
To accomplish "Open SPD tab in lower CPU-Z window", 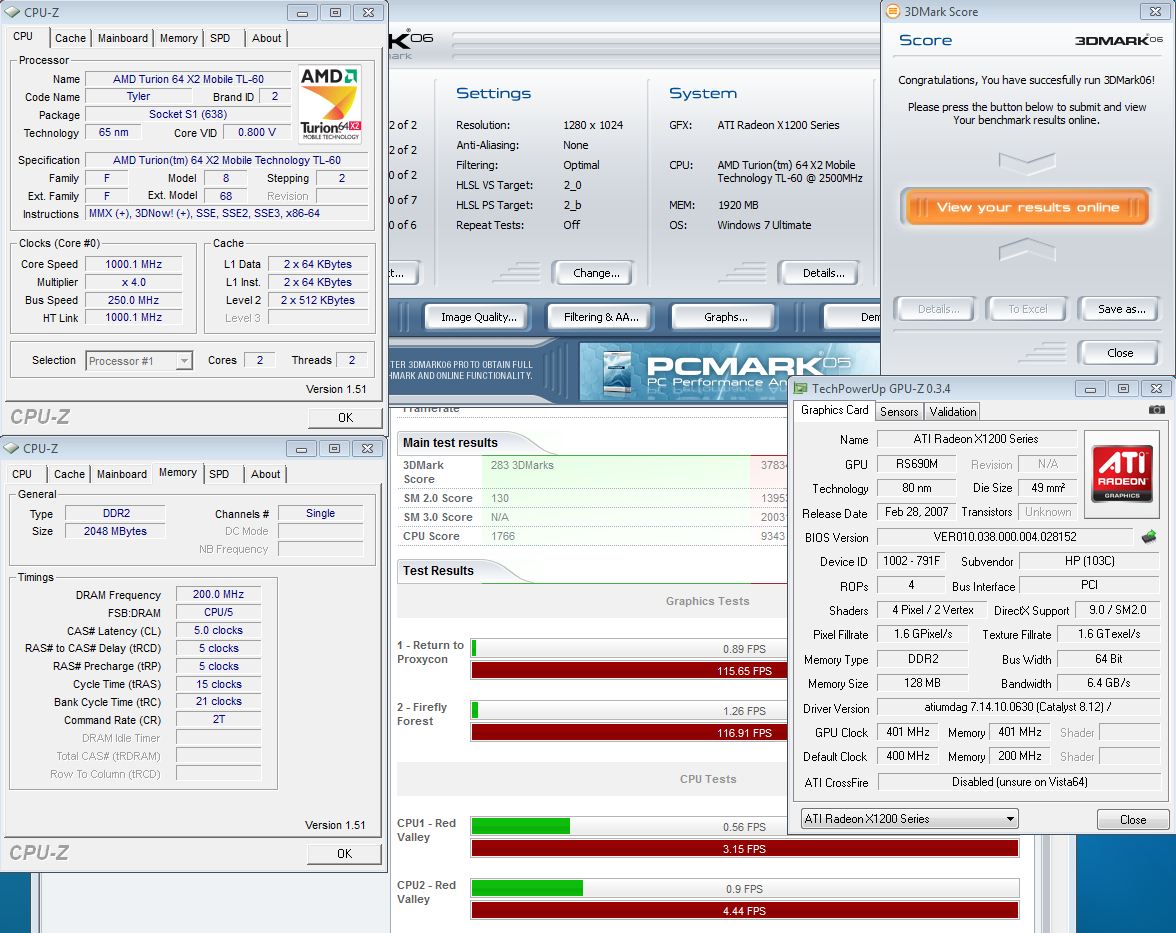I will click(x=219, y=474).
